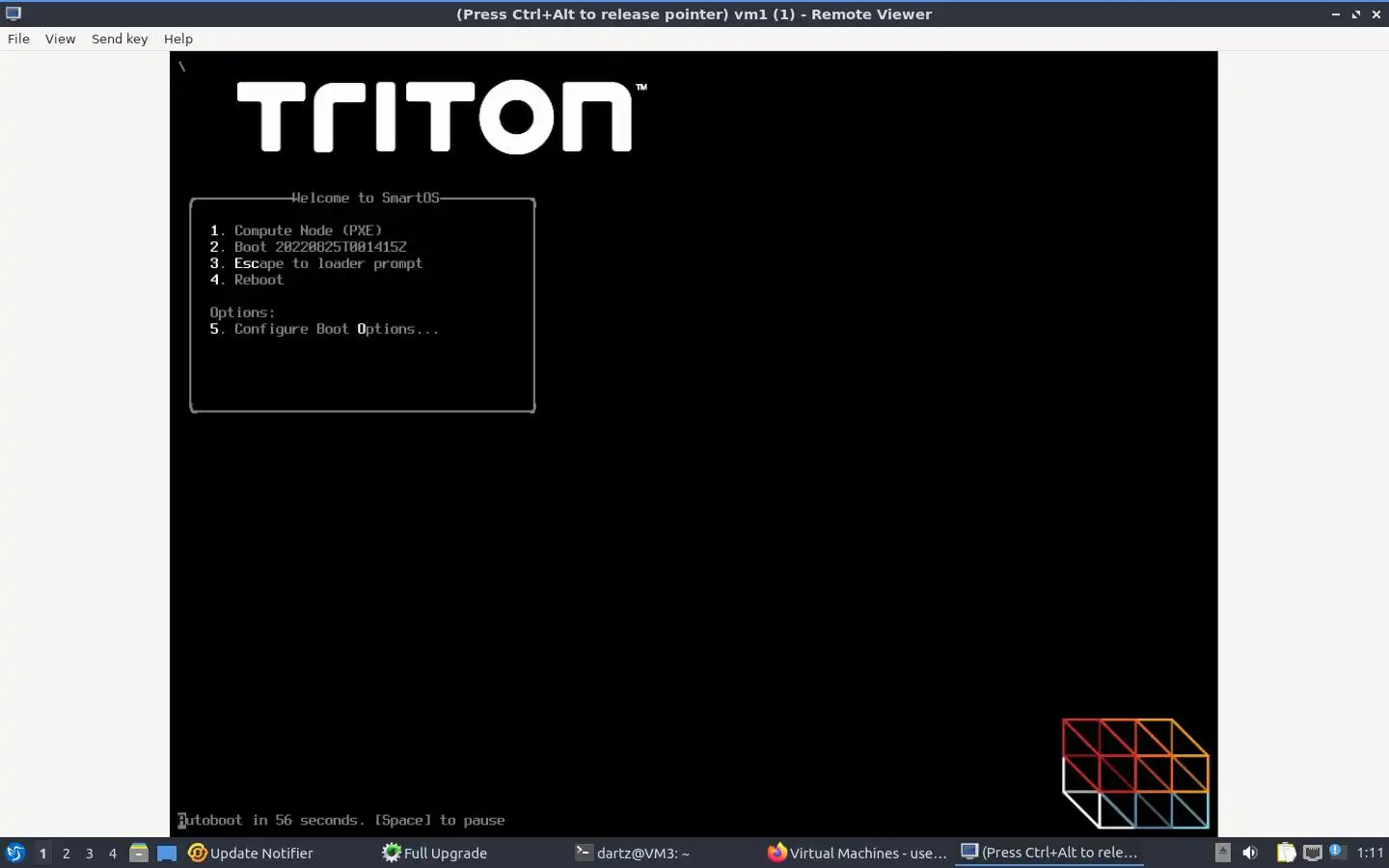Click the update notification tray icon
Viewport: 1389px width, 868px height.
(x=1337, y=851)
